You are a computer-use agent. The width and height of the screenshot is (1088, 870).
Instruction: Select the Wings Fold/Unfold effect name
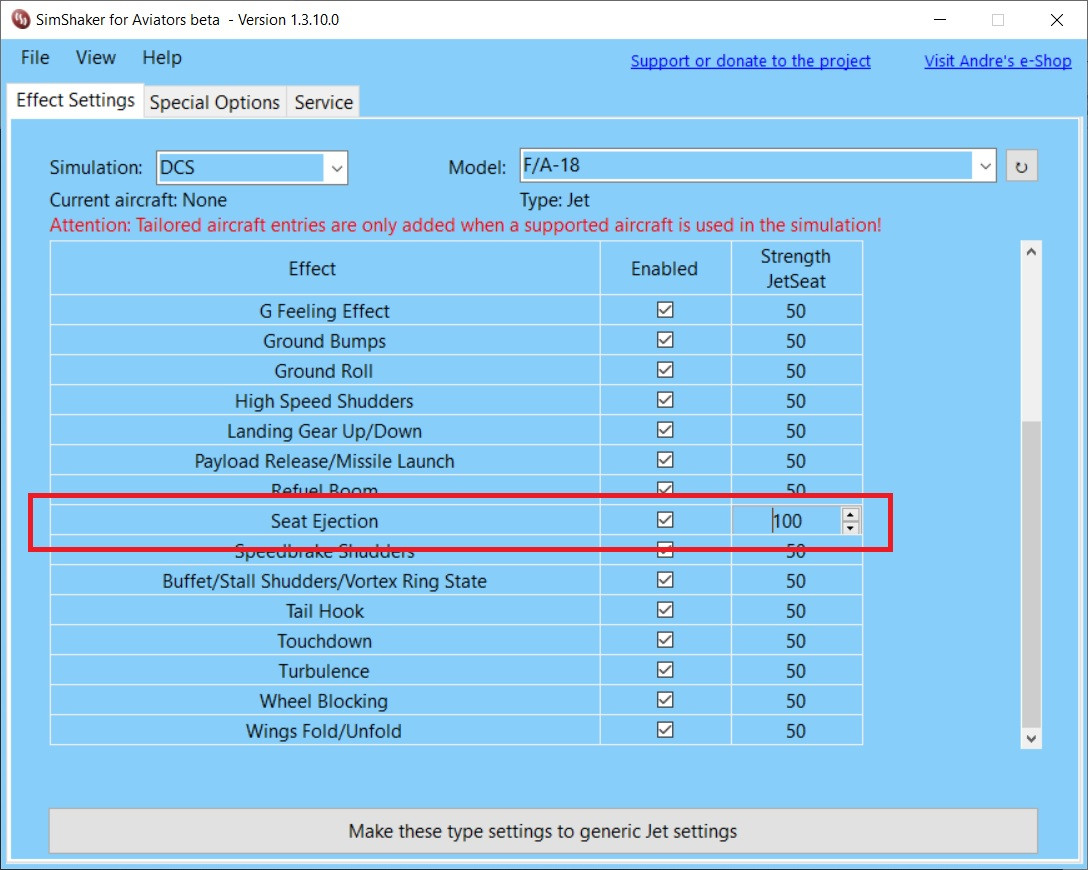tap(324, 731)
